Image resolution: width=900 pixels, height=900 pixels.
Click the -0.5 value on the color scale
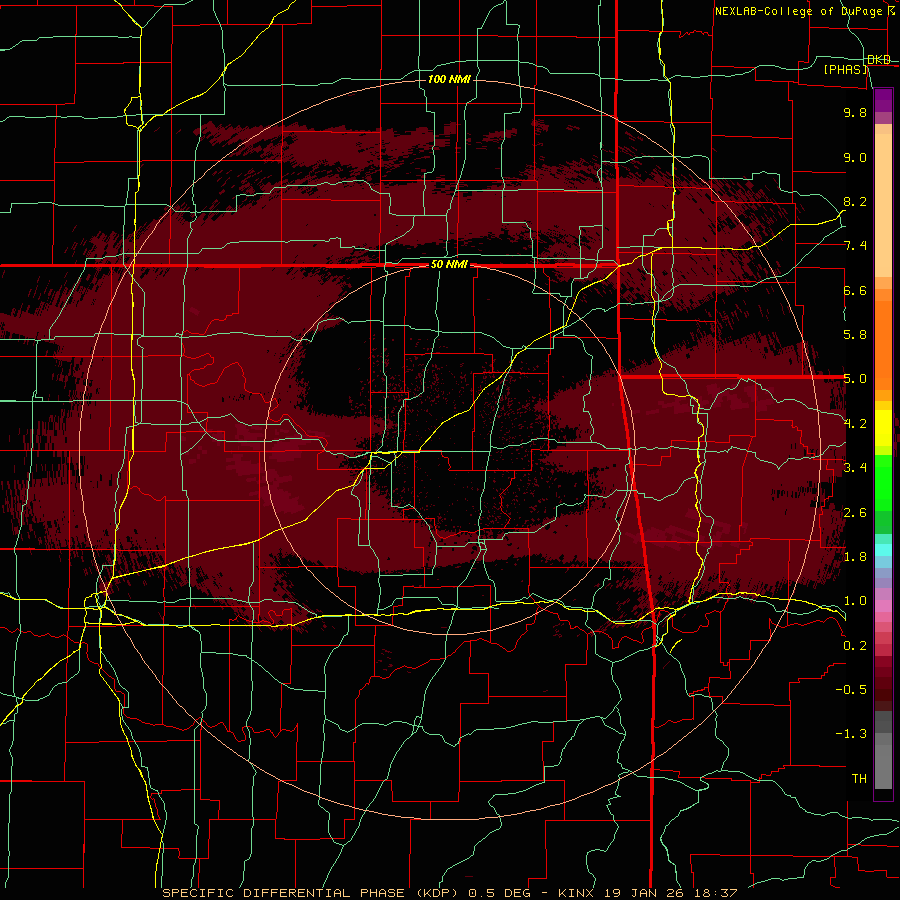[x=851, y=690]
